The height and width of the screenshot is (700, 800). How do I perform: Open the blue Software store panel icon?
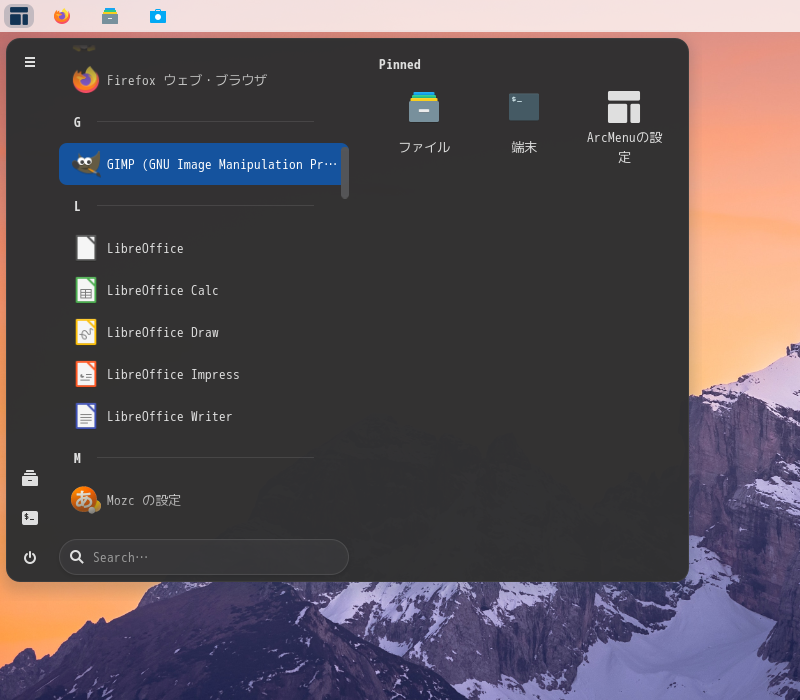(158, 16)
